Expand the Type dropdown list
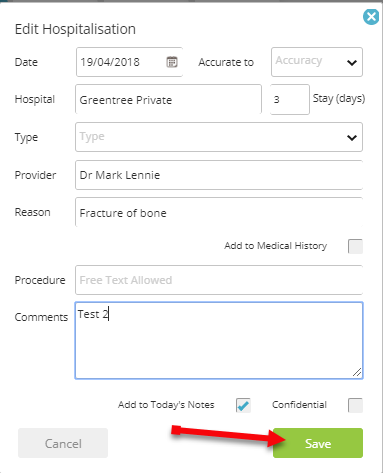The height and width of the screenshot is (473, 383). coord(219,137)
